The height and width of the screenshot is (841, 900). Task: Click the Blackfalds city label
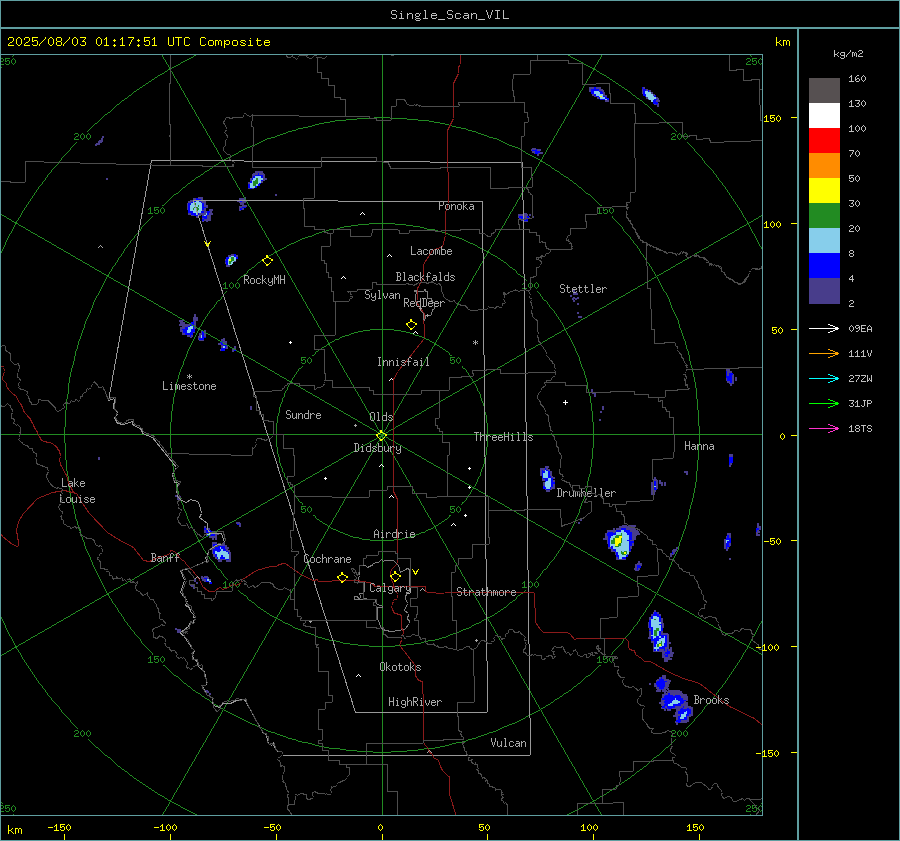point(425,277)
